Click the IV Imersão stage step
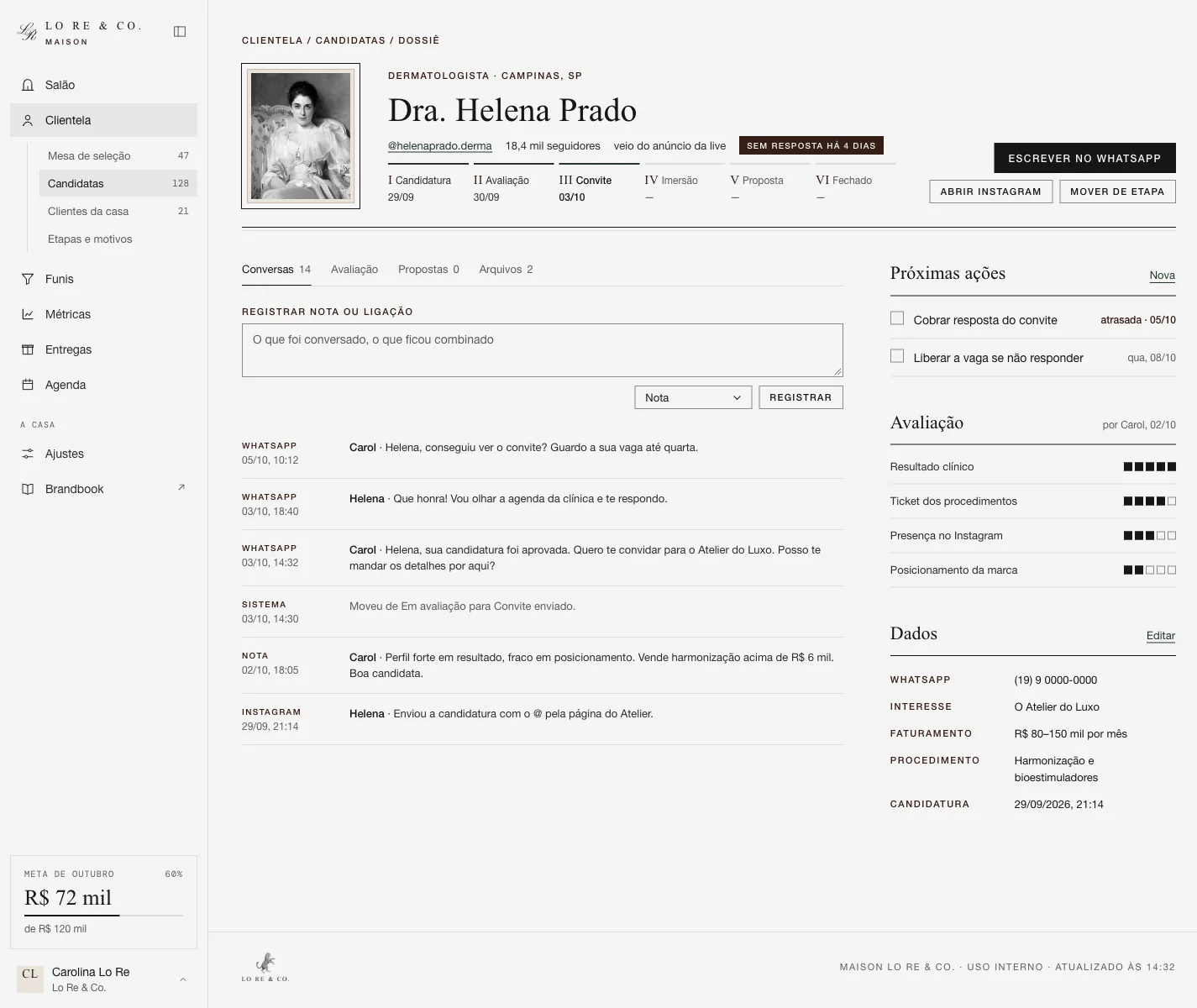This screenshot has height=1008, width=1197. (685, 184)
